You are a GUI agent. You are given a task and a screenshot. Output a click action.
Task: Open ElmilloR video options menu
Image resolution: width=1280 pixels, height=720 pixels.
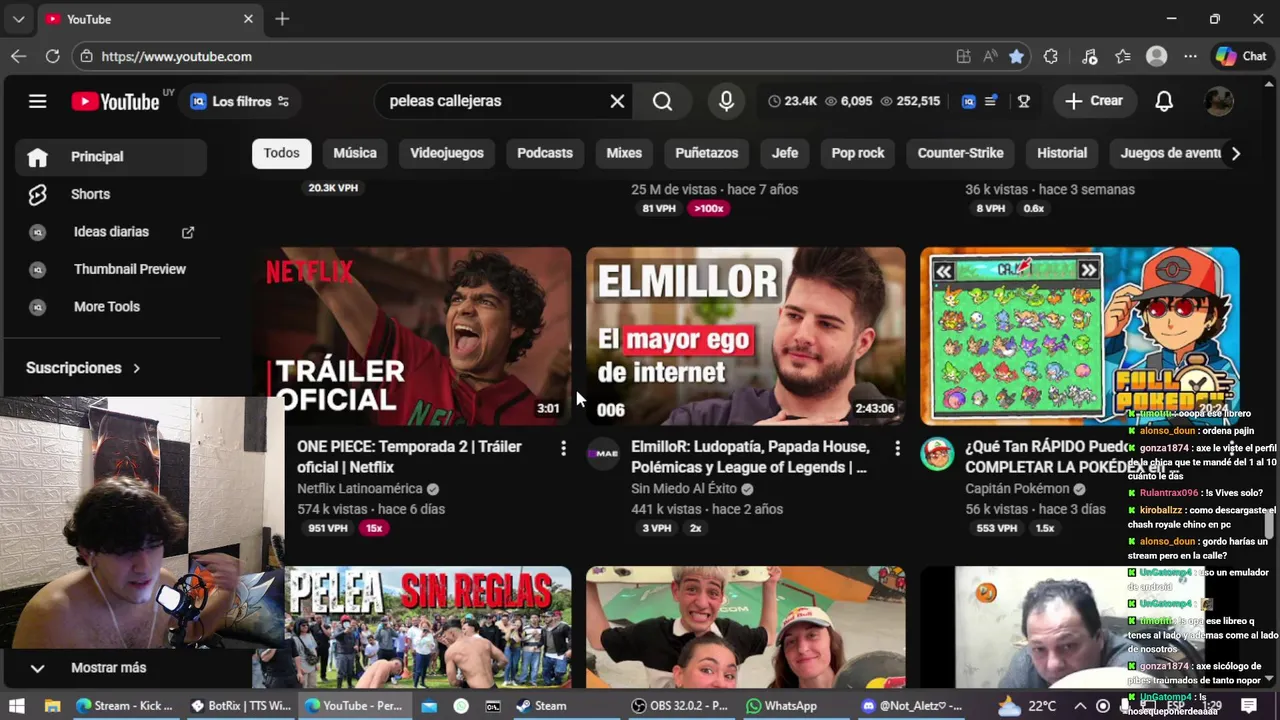[x=897, y=448]
